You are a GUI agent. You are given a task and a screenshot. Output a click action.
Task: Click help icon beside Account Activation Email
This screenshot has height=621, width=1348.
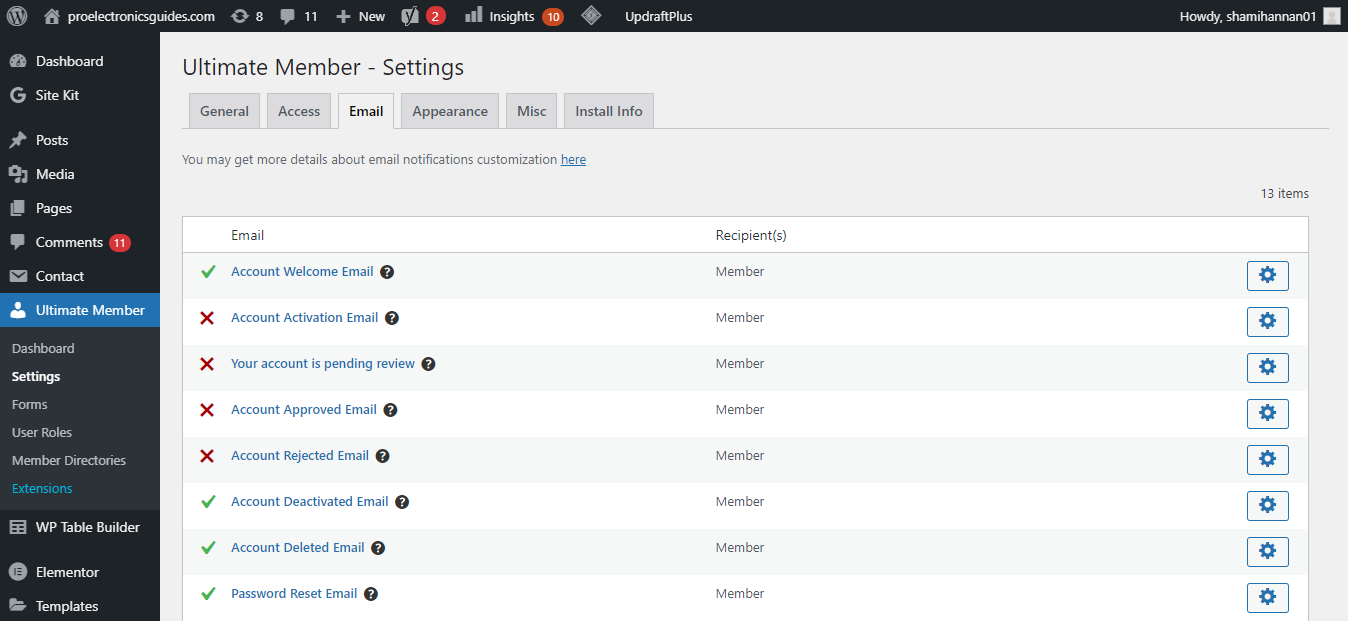click(392, 318)
